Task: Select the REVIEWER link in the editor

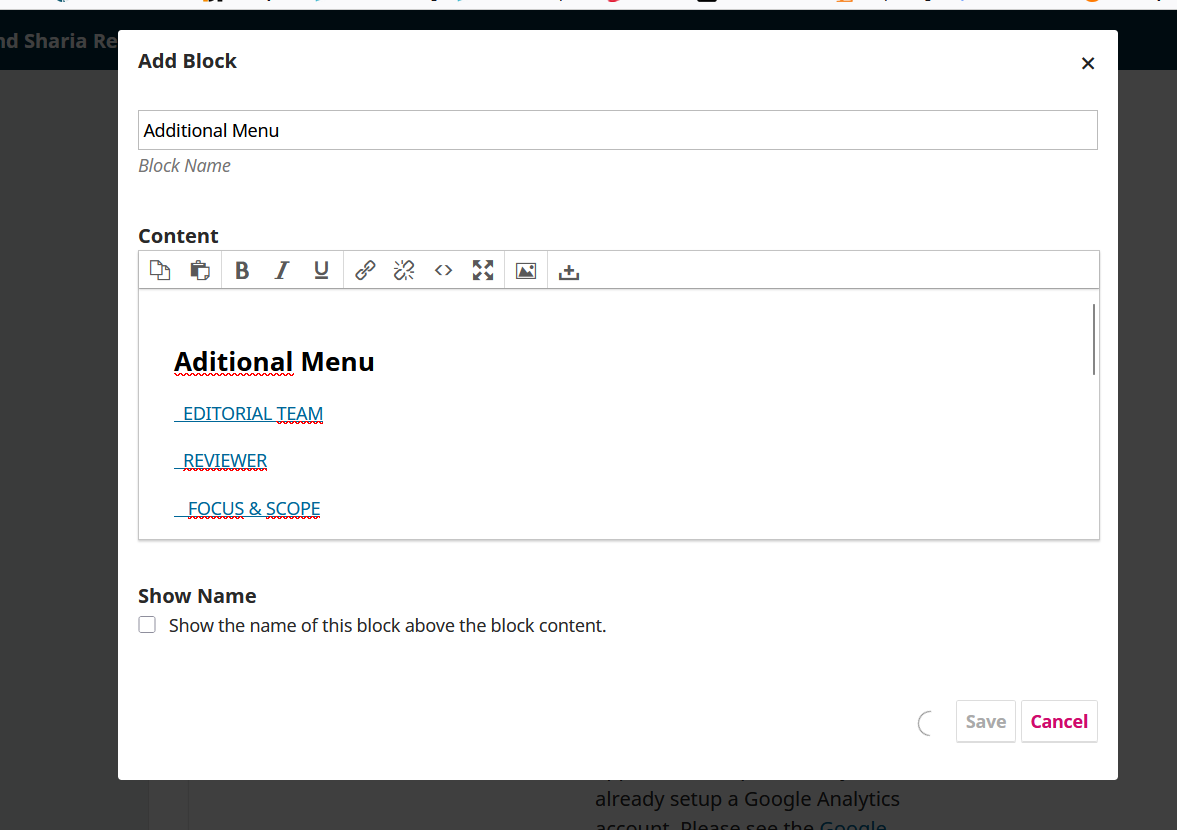Action: (x=225, y=461)
